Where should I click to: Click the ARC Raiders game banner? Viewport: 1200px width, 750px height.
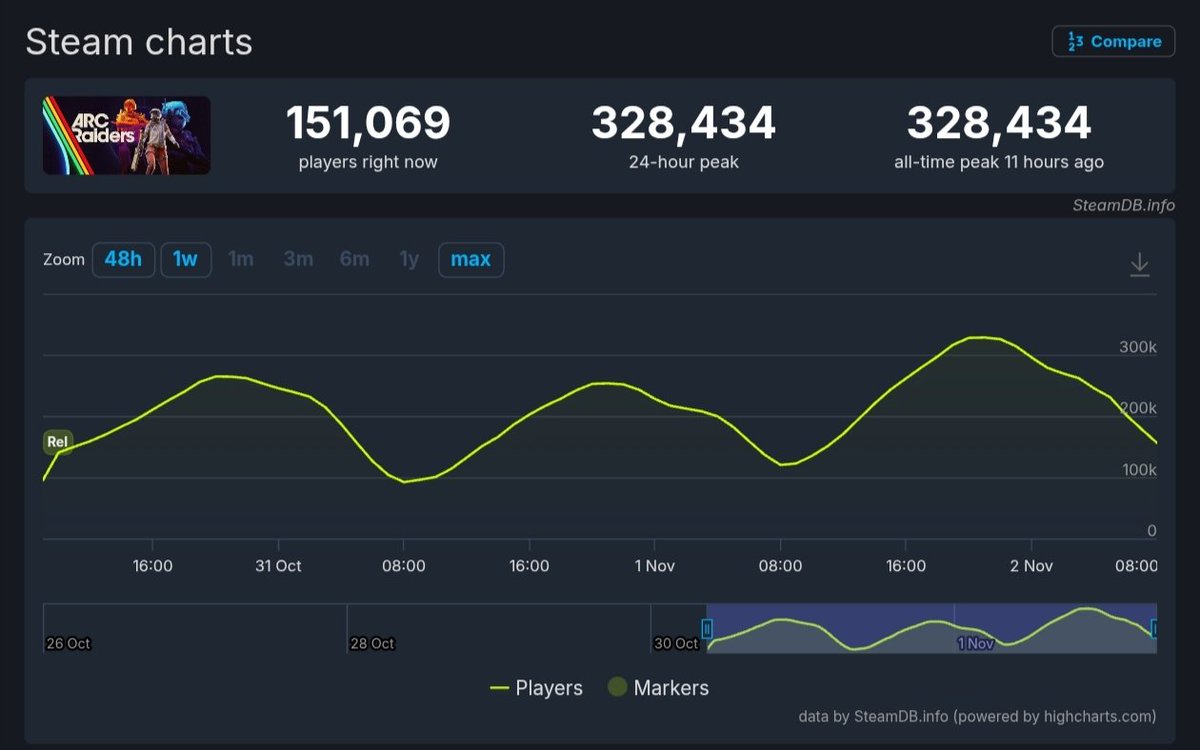pos(125,136)
